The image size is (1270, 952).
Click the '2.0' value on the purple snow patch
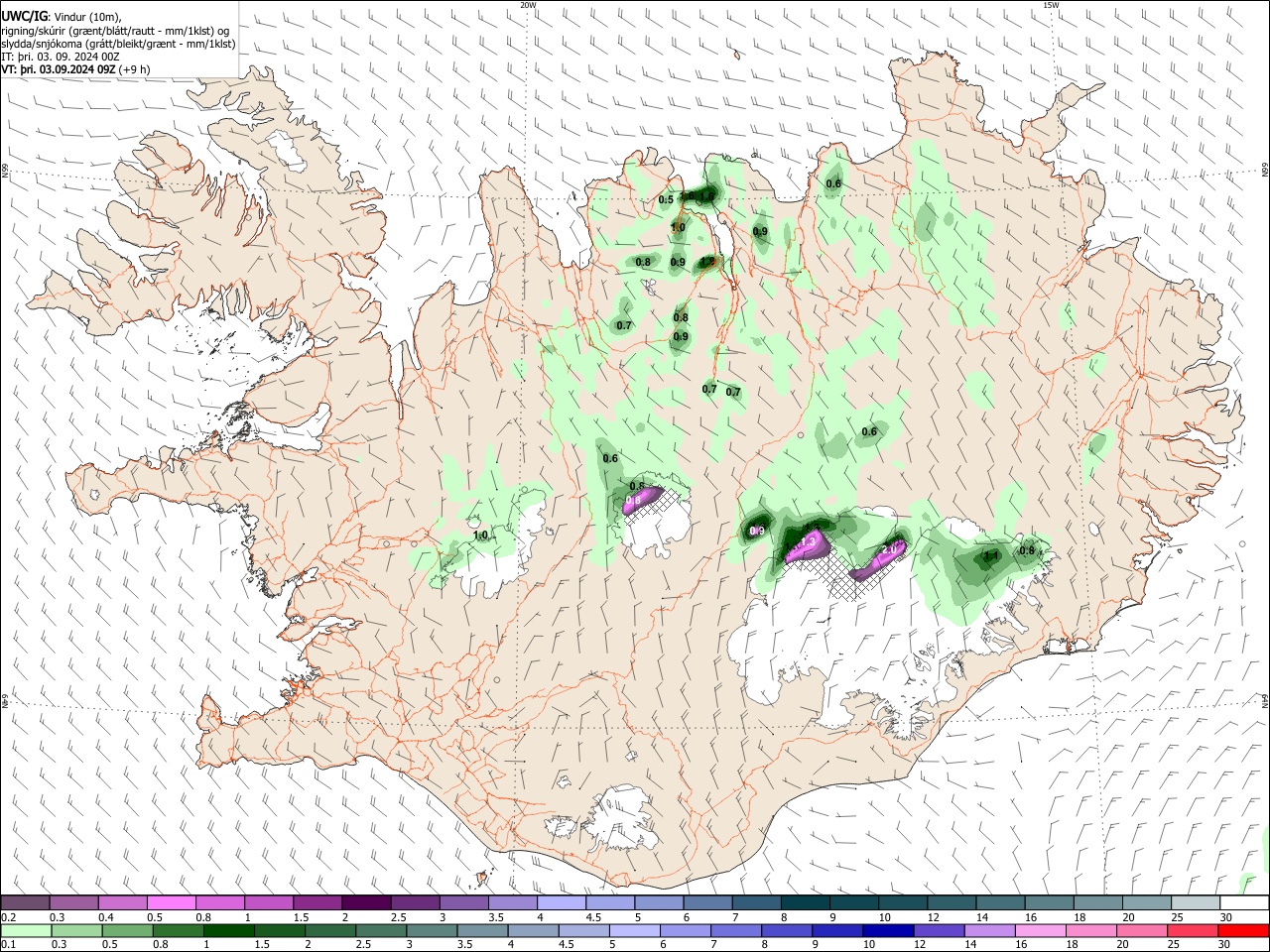pos(890,548)
